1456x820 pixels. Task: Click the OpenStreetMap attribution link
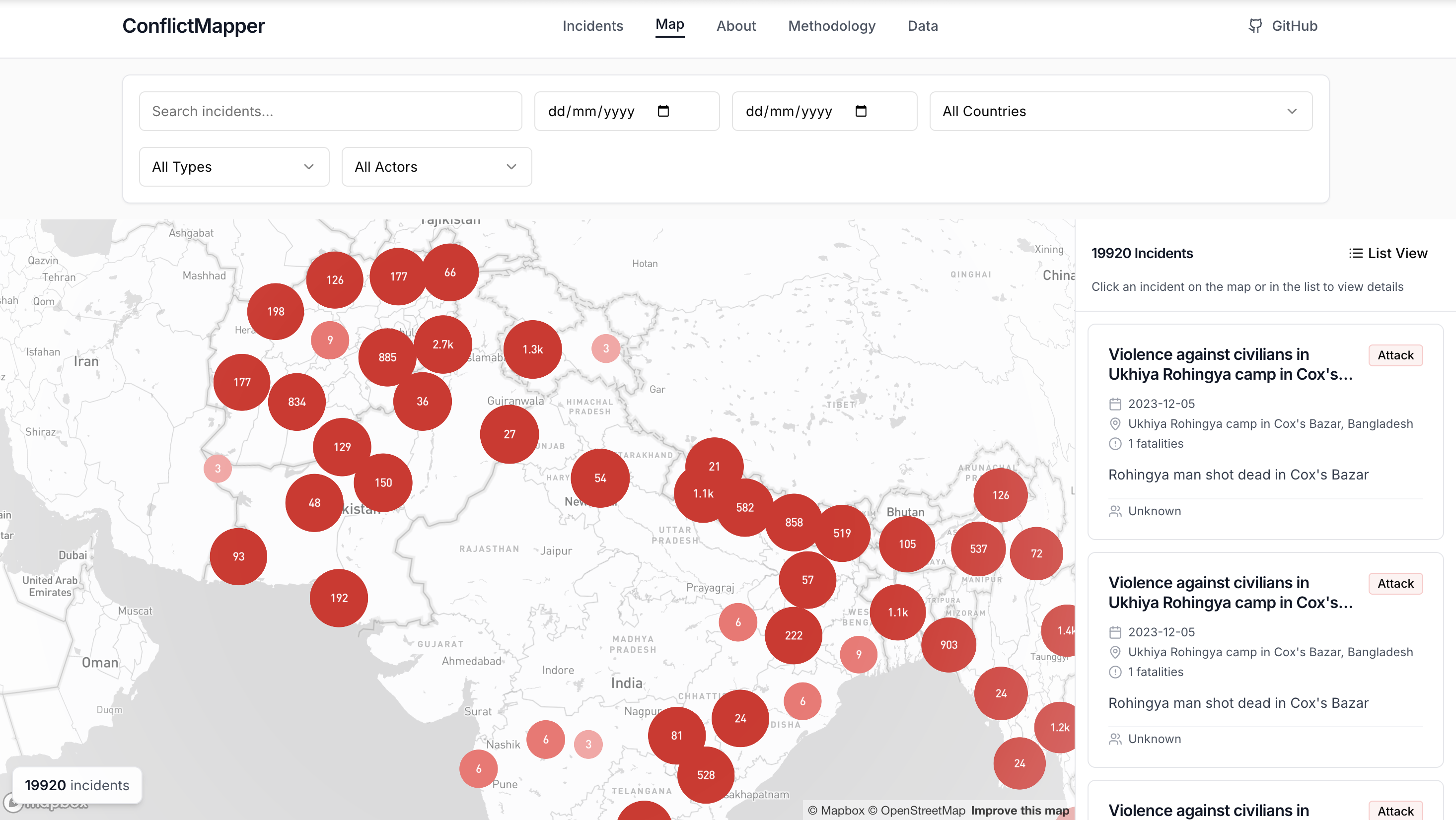click(917, 811)
